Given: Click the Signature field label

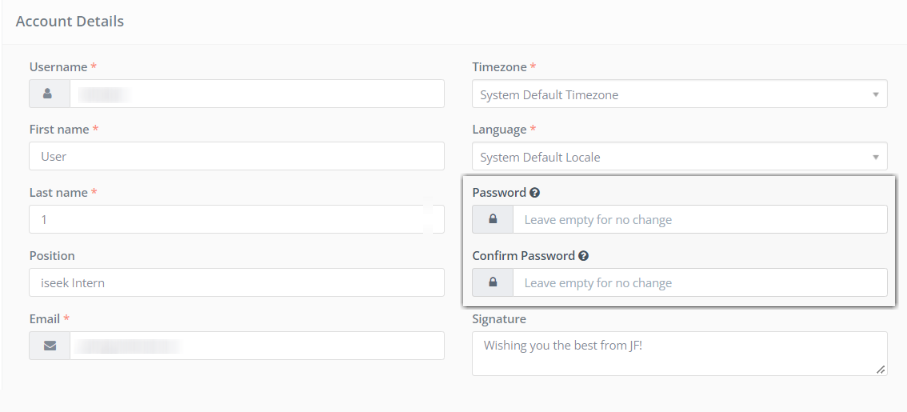Looking at the screenshot, I should (x=499, y=319).
